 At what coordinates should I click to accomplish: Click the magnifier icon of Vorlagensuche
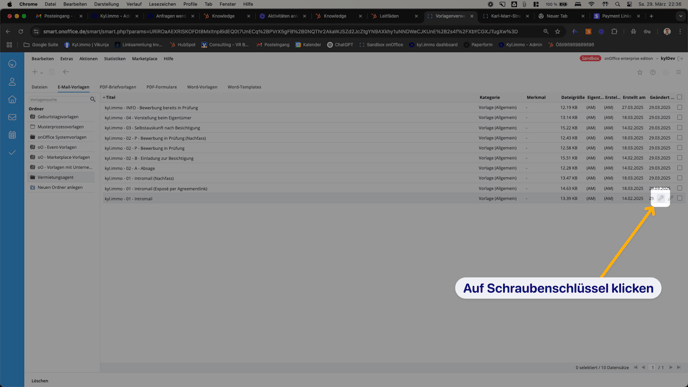93,100
